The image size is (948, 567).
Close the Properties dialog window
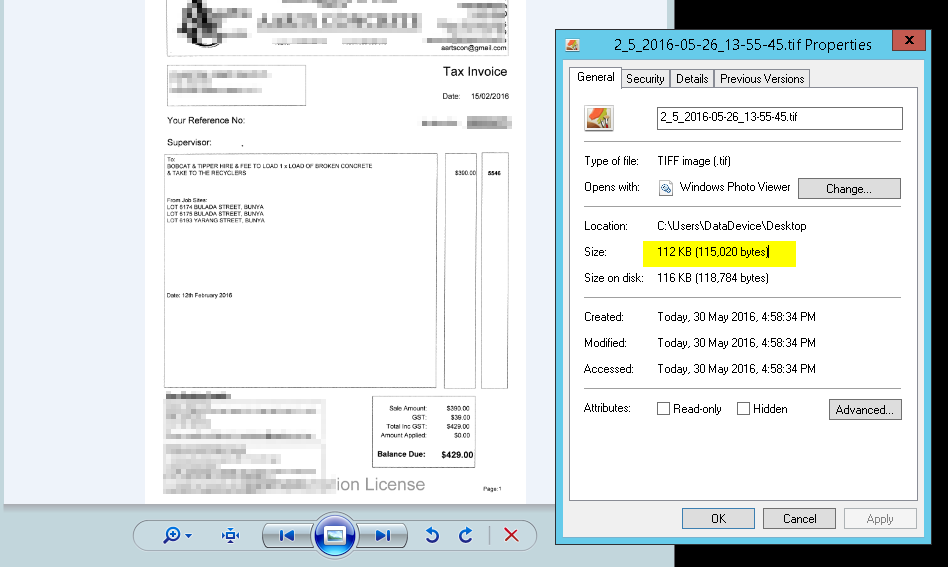click(x=909, y=40)
